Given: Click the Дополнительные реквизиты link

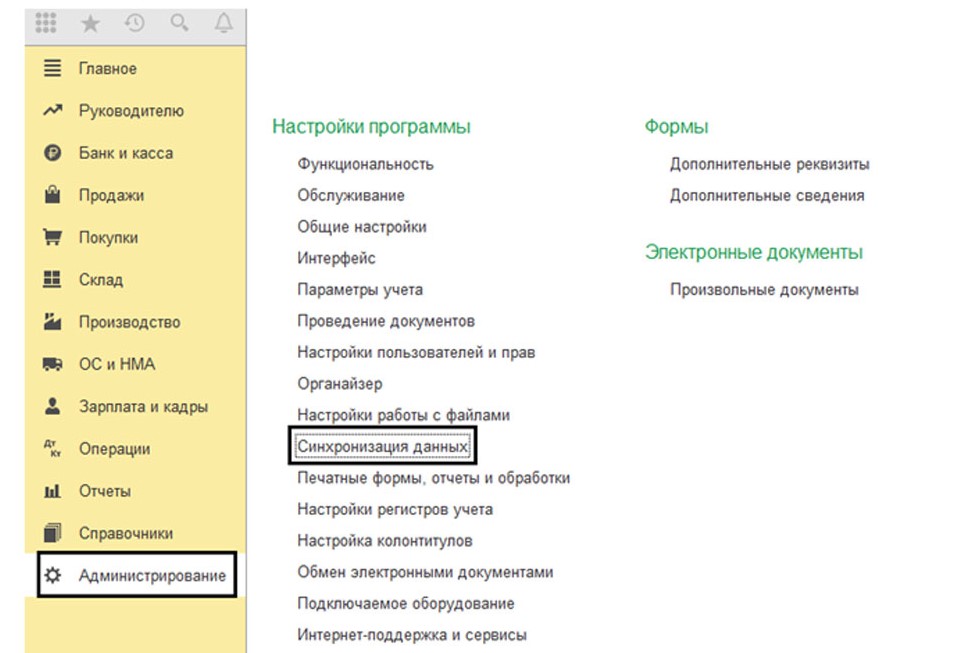Looking at the screenshot, I should click(x=769, y=164).
